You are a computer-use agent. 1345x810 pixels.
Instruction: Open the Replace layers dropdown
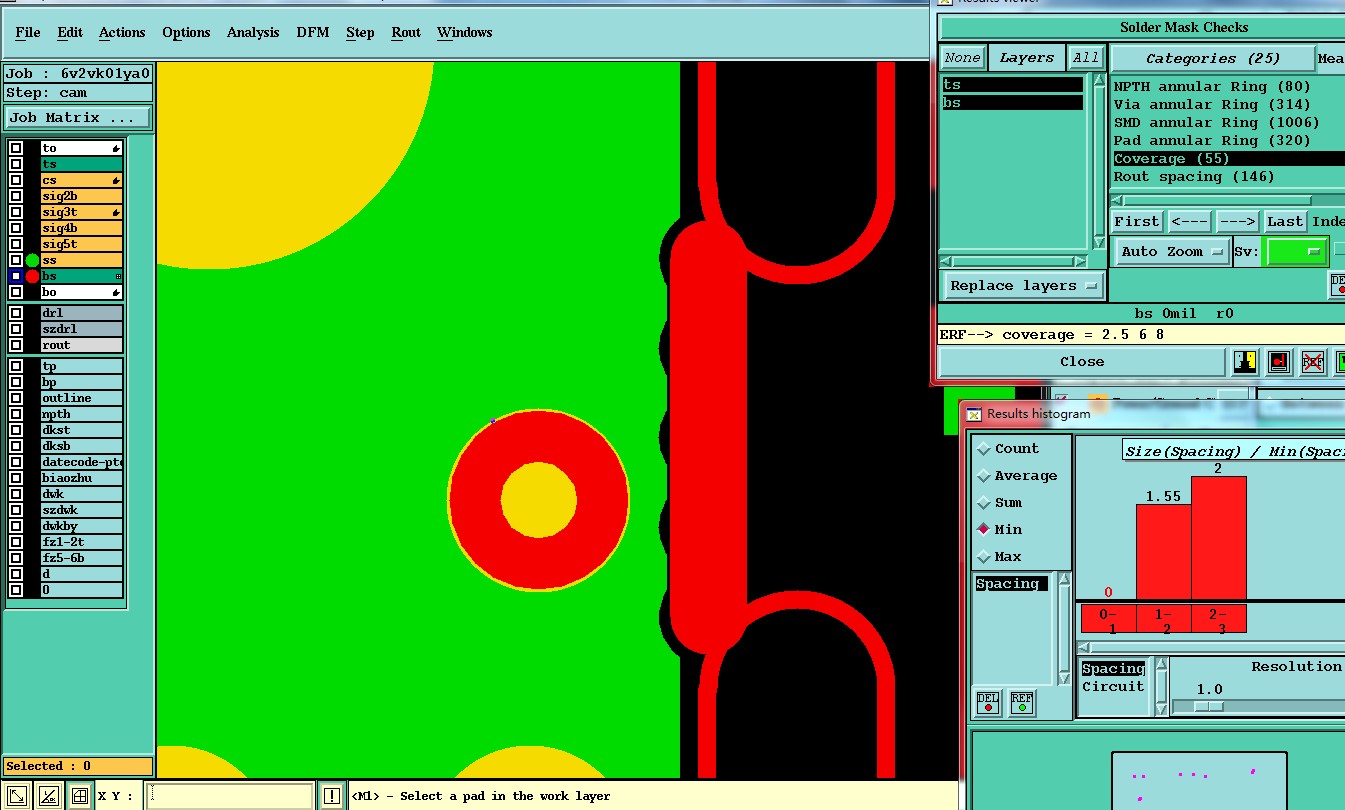click(1023, 286)
